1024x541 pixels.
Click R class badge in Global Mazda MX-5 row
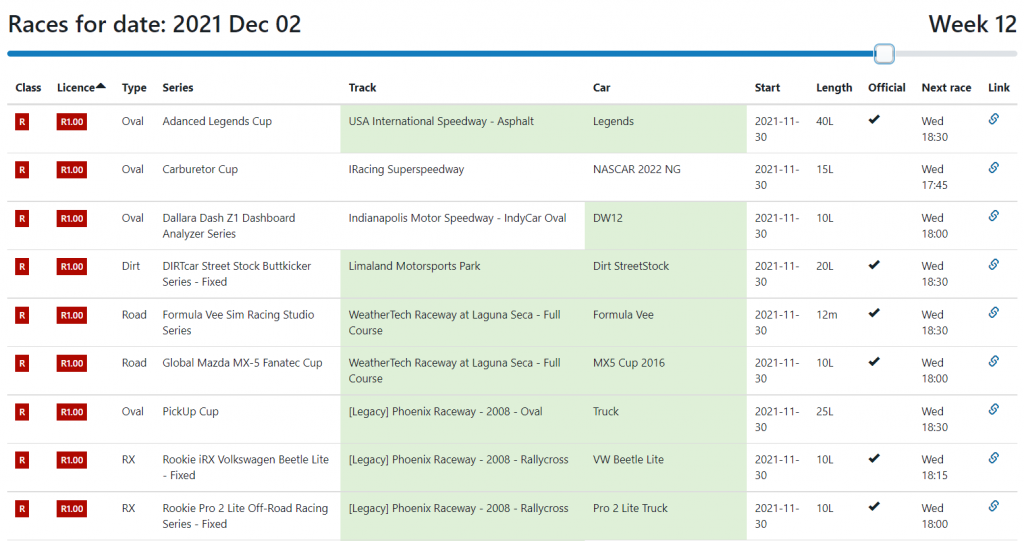pos(22,363)
